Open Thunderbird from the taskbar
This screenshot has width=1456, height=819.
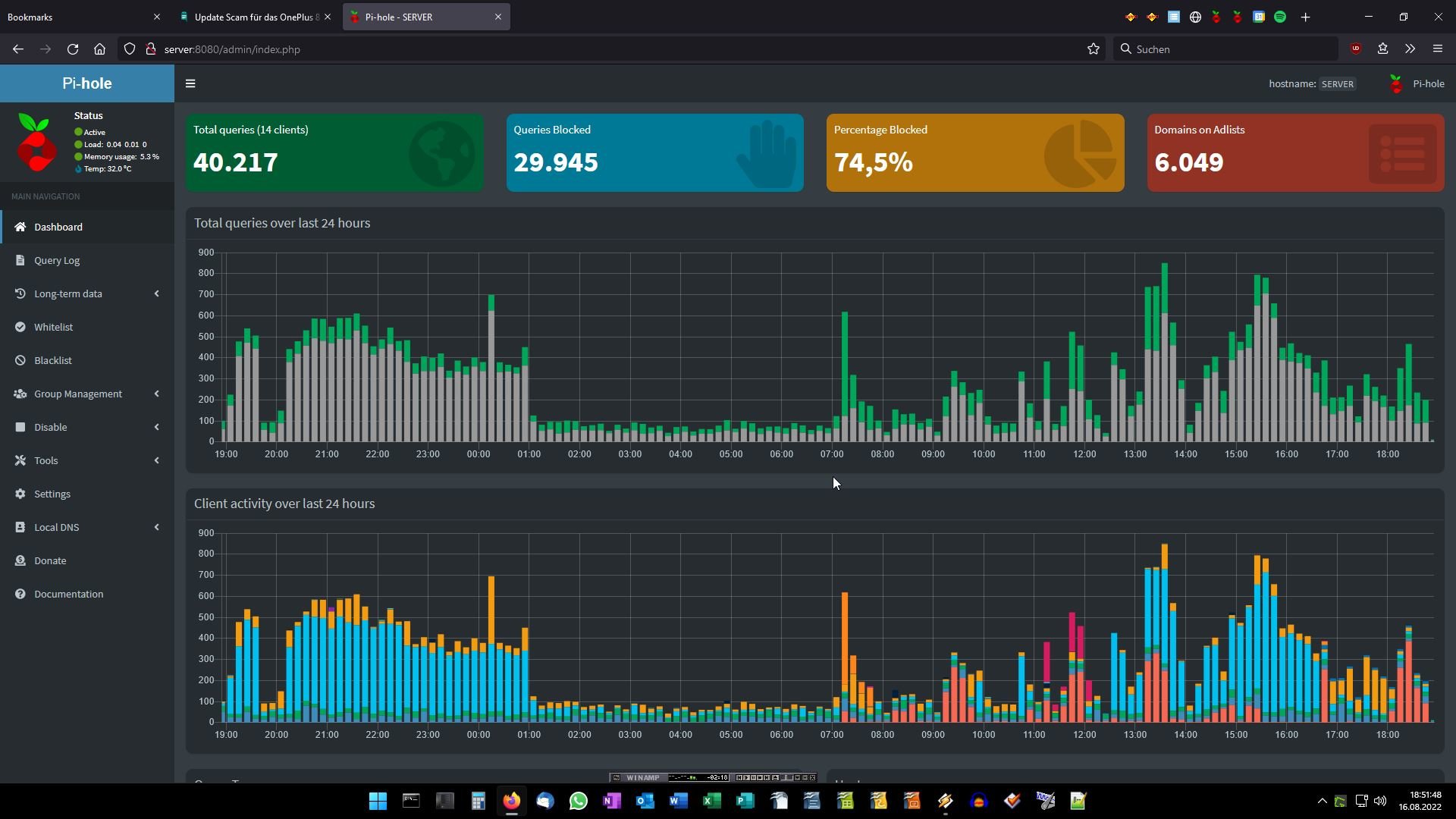point(544,801)
